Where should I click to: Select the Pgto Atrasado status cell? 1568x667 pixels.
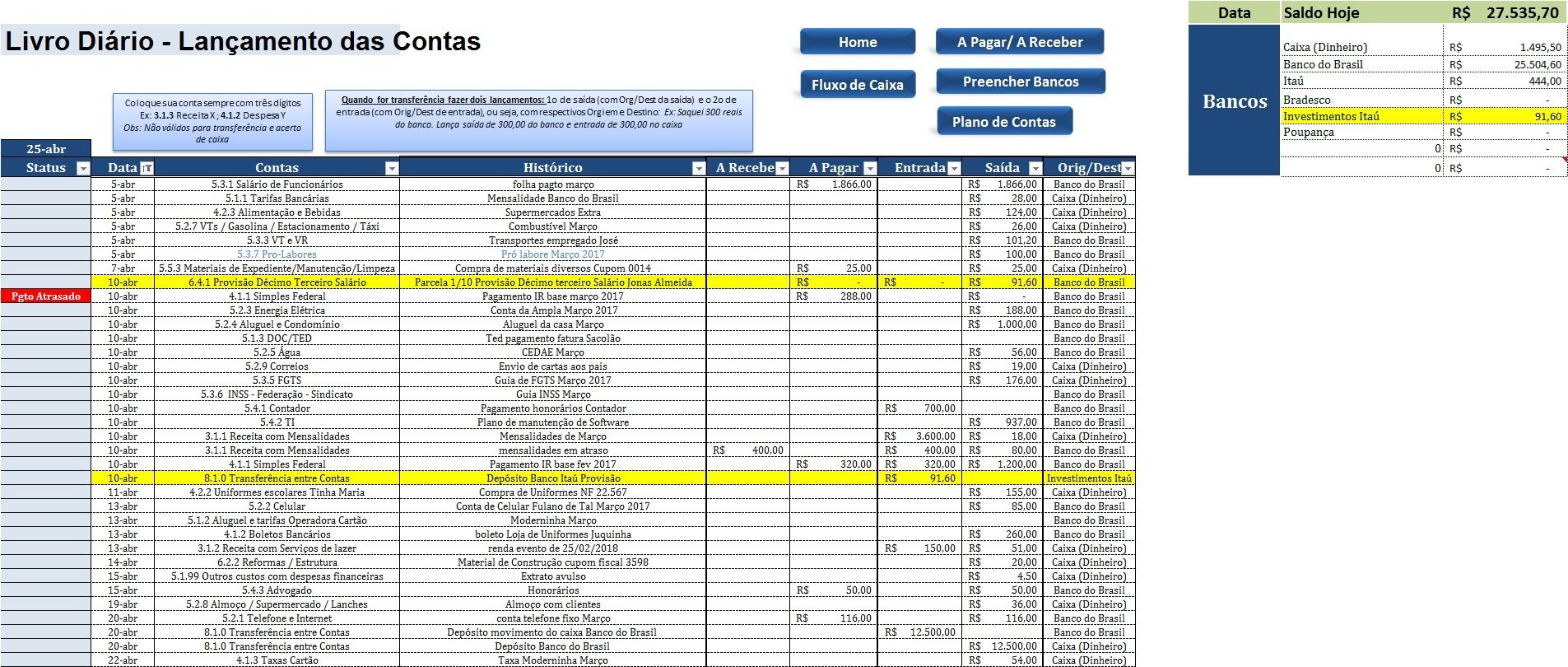pos(46,296)
